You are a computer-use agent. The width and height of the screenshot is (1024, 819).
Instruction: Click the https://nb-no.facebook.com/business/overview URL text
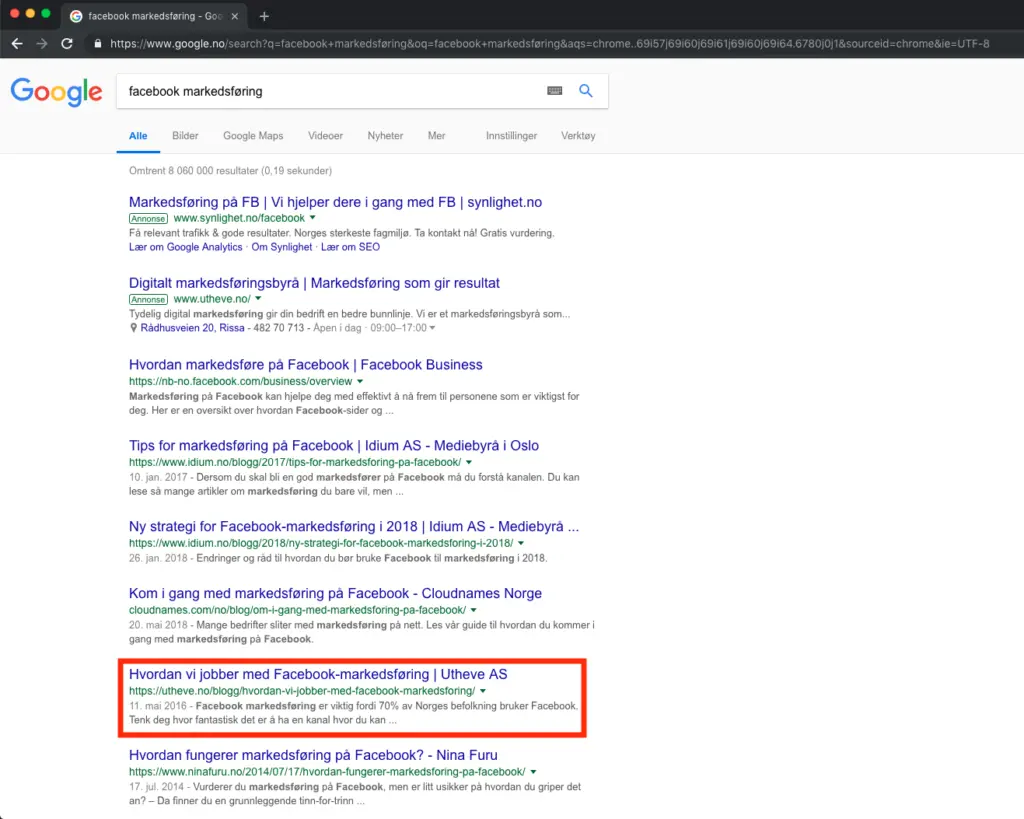coord(240,381)
